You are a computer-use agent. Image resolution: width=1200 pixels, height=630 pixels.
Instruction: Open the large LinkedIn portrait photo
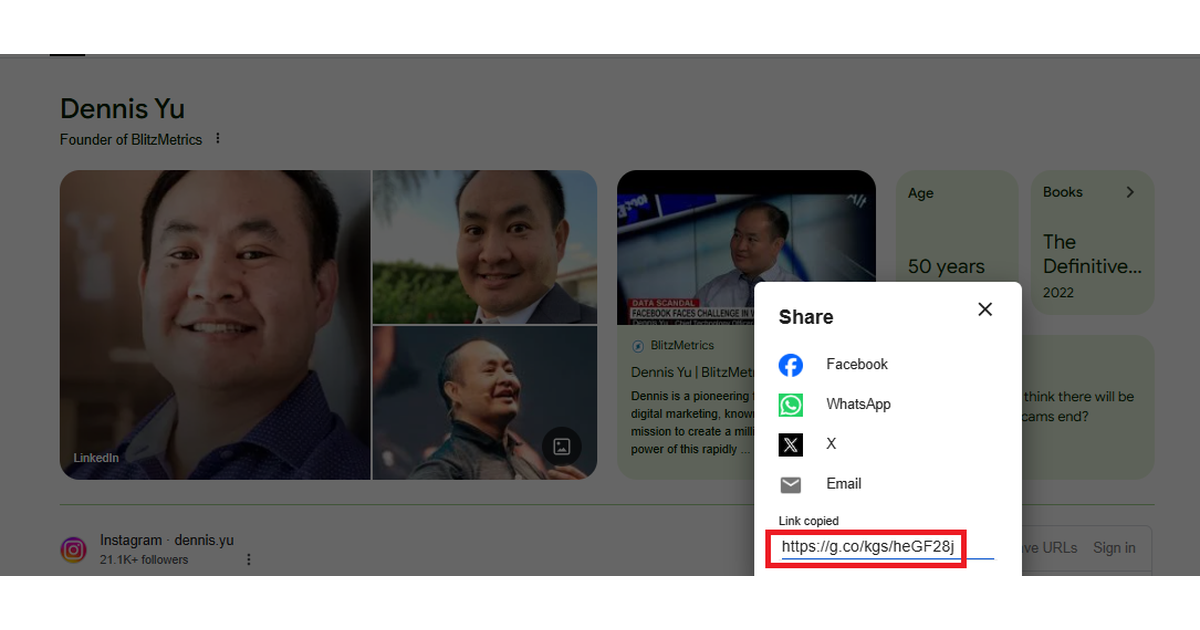click(x=214, y=324)
